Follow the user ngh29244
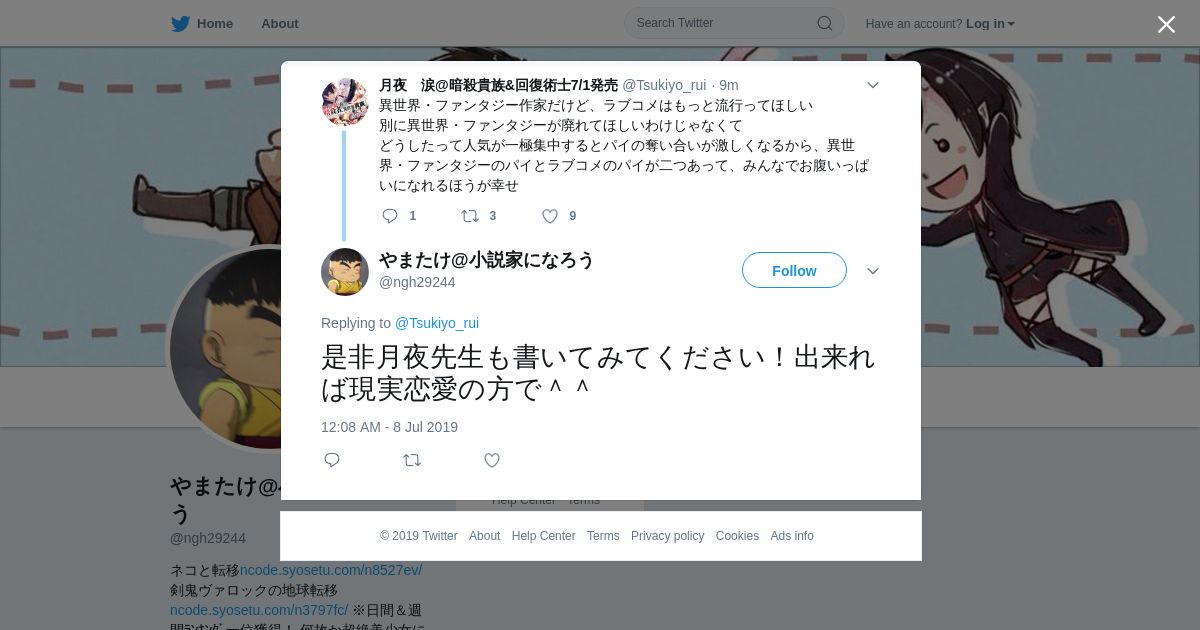The image size is (1200, 630). click(x=794, y=271)
